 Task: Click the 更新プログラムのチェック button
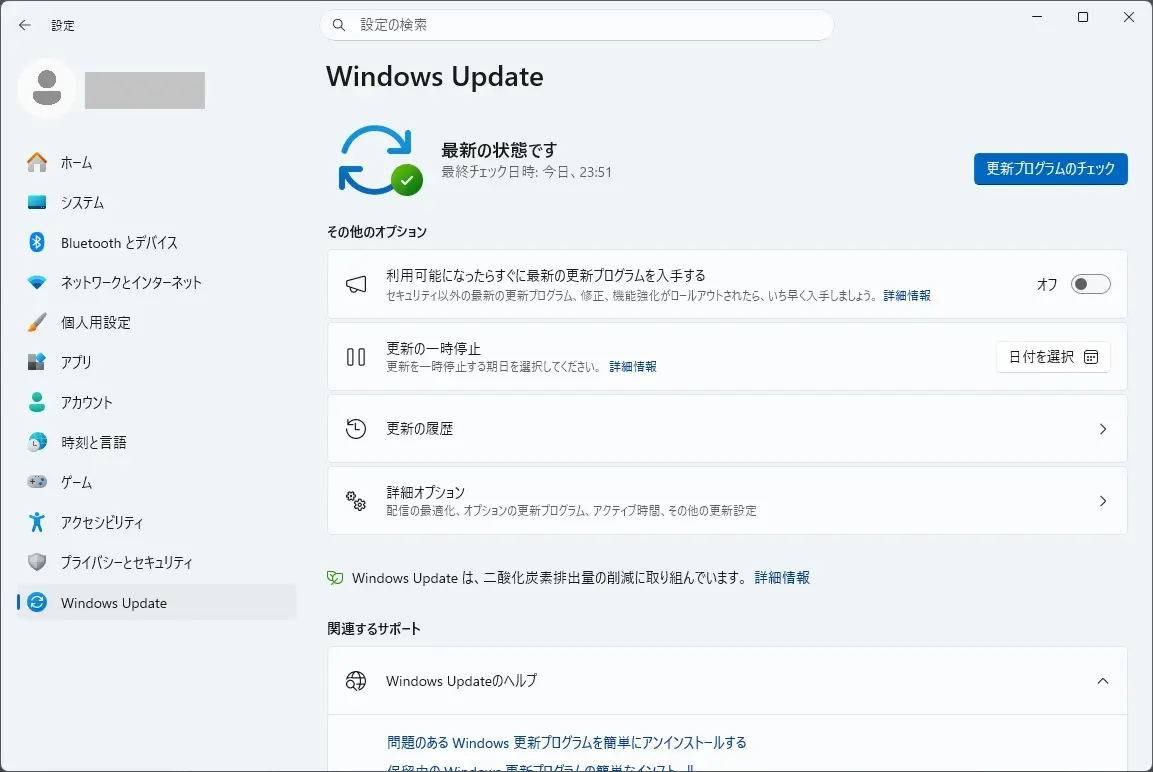1050,169
